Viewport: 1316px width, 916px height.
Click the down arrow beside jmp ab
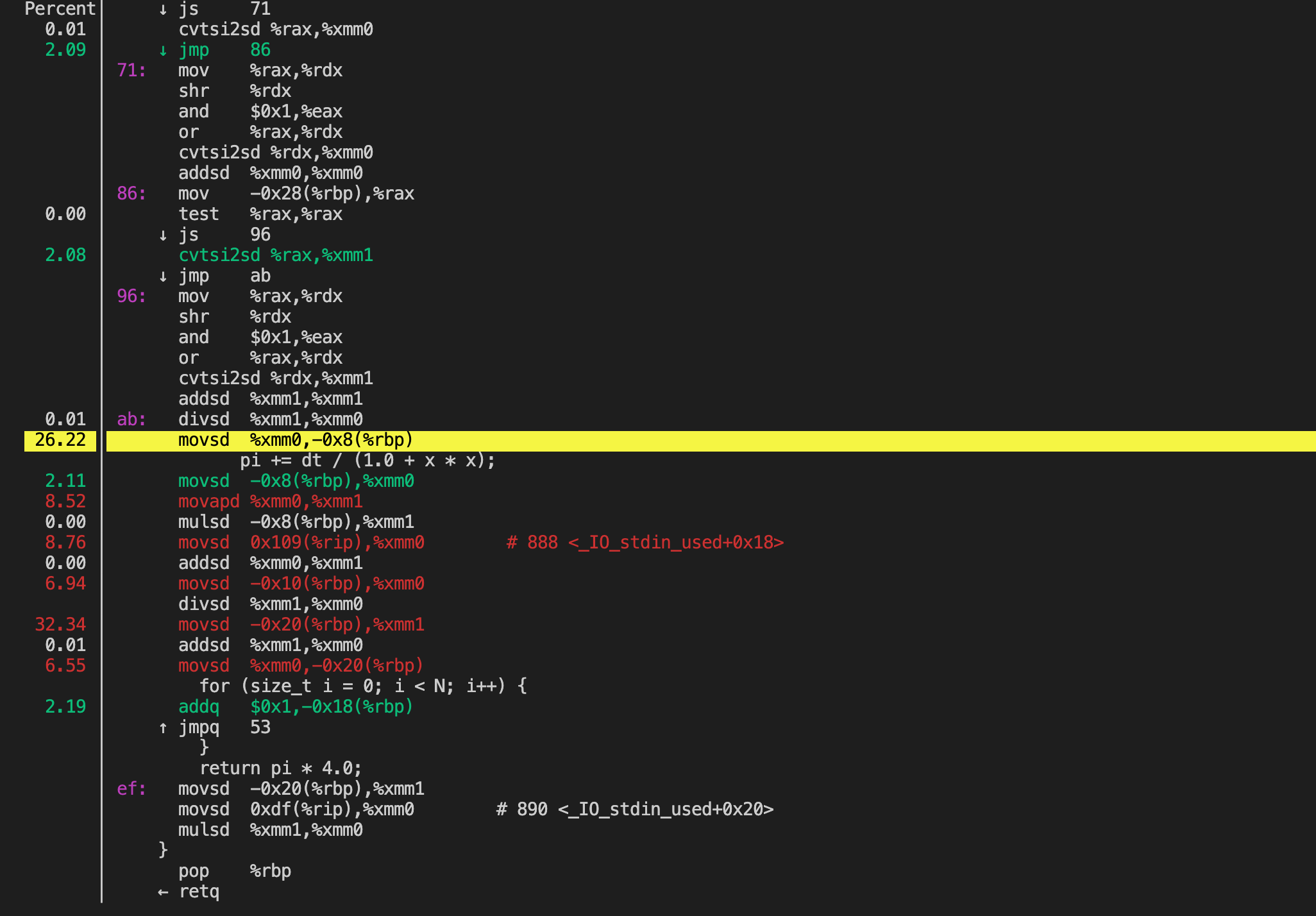click(x=163, y=276)
